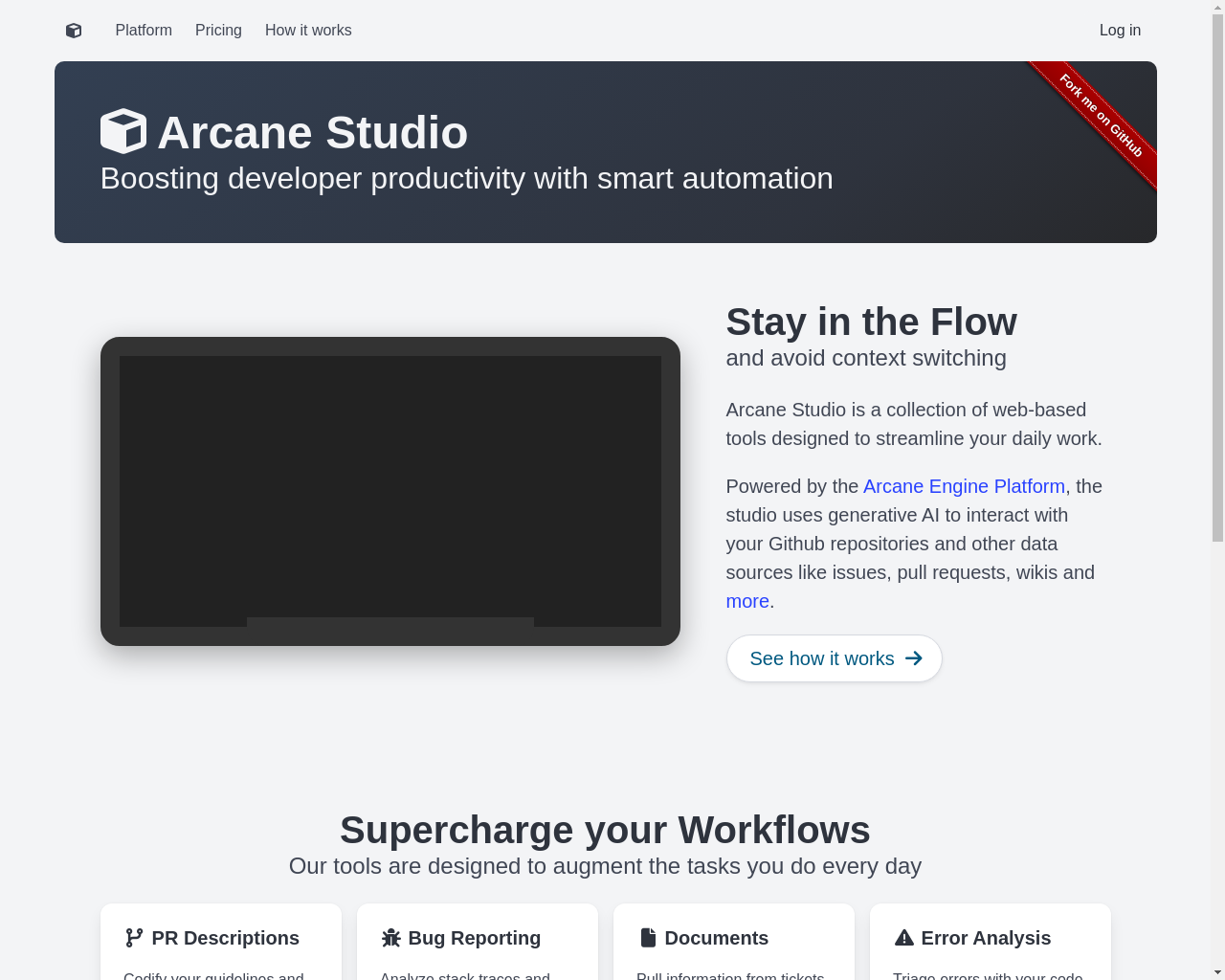This screenshot has width=1225, height=980.
Task: Click the Fork me on GitHub ribbon
Action: tap(1100, 116)
